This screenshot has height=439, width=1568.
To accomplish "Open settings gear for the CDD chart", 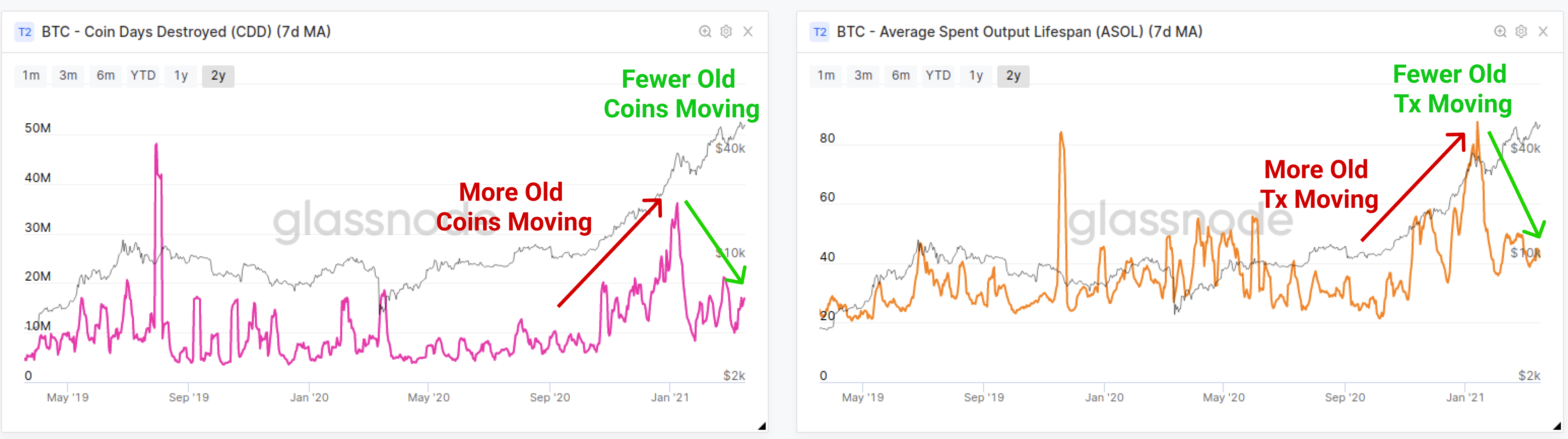I will (x=726, y=31).
